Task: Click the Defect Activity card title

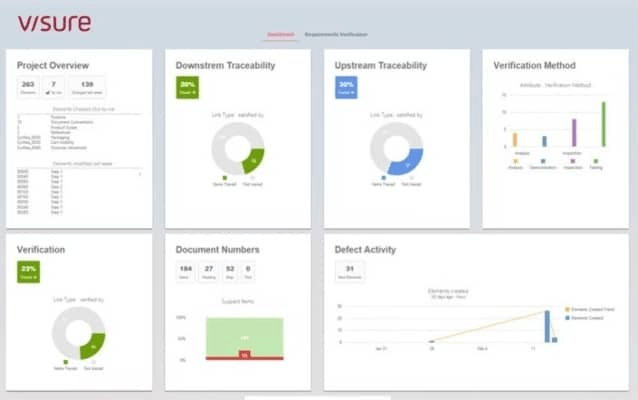Action: [365, 250]
